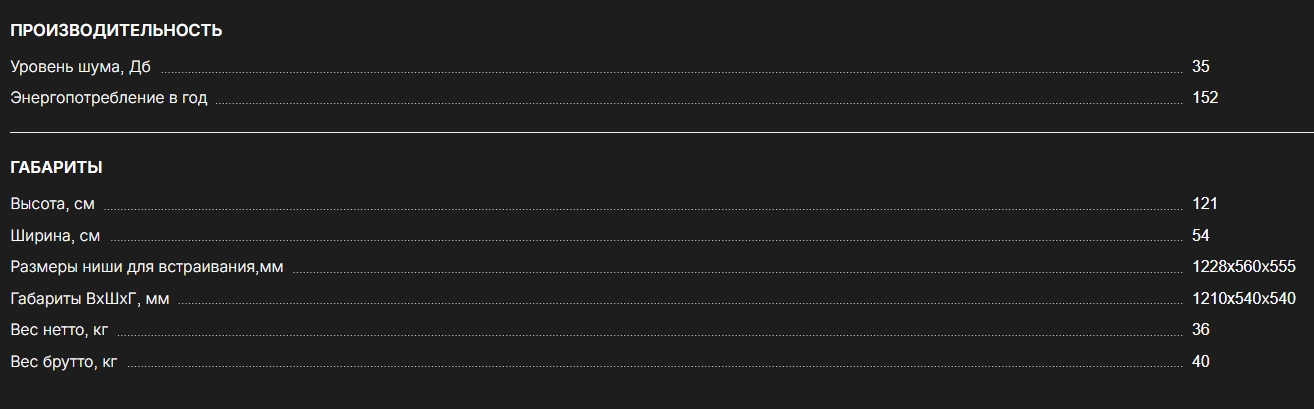Select the niche size value 1228x560x555

1244,267
